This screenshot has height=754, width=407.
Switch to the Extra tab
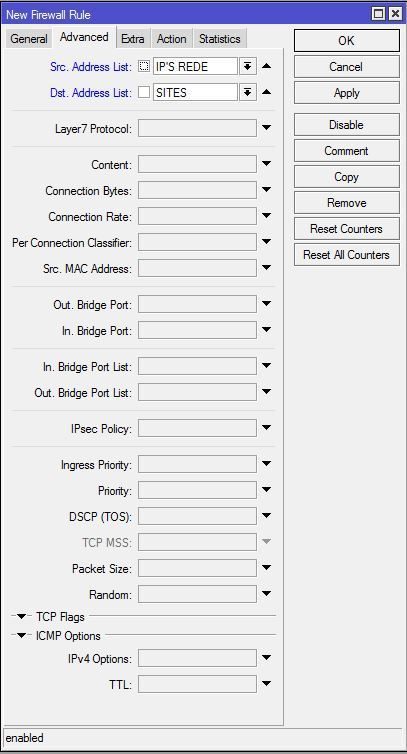pyautogui.click(x=133, y=38)
